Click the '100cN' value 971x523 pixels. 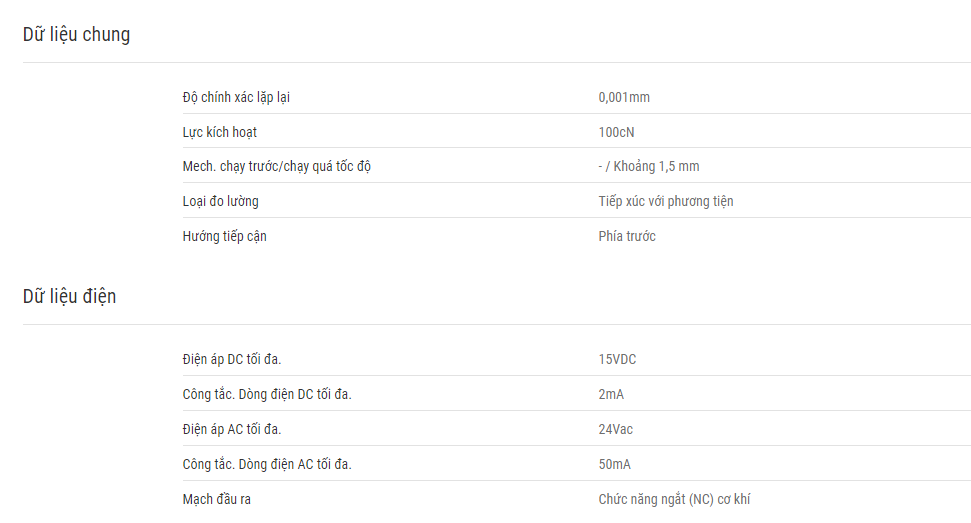616,132
